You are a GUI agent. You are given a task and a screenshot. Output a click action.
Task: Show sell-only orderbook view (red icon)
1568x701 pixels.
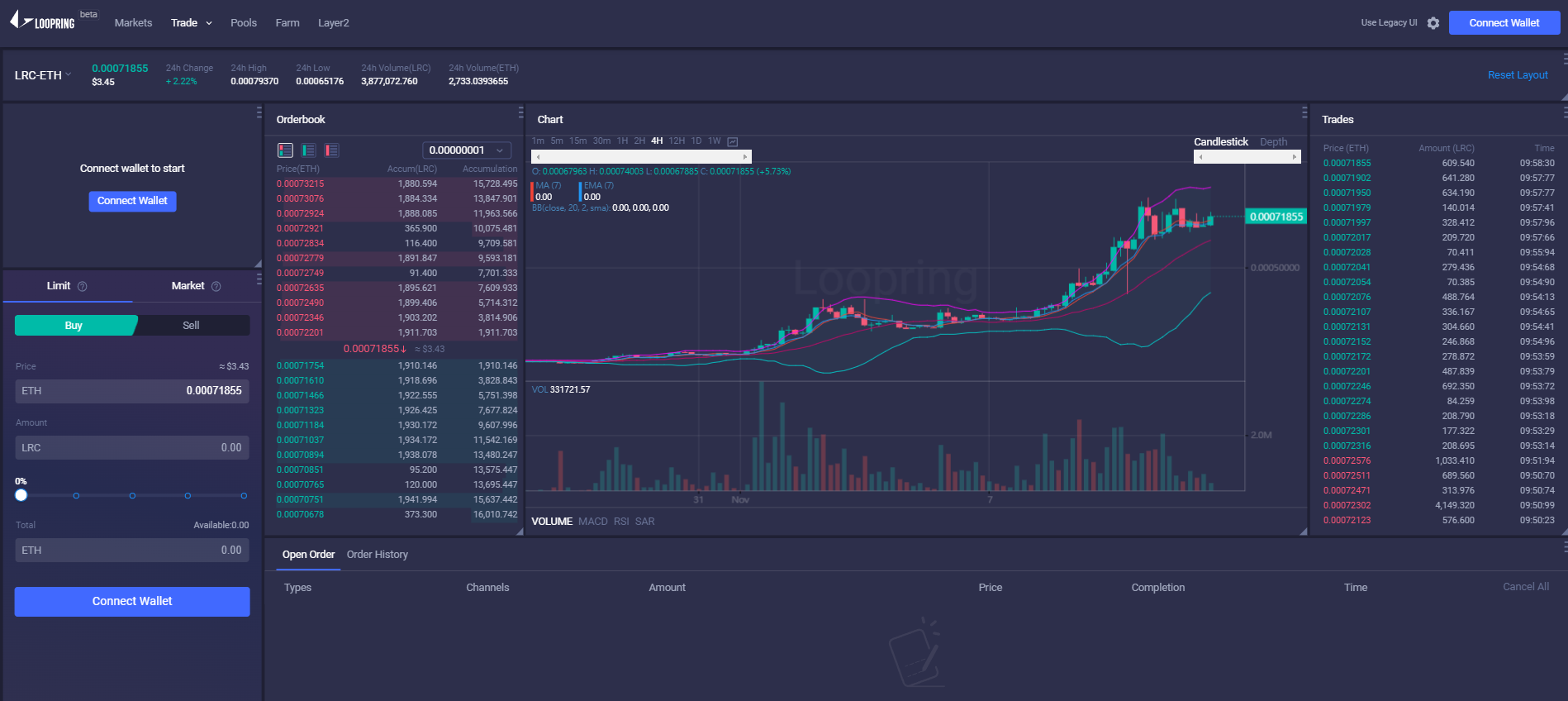tap(332, 150)
